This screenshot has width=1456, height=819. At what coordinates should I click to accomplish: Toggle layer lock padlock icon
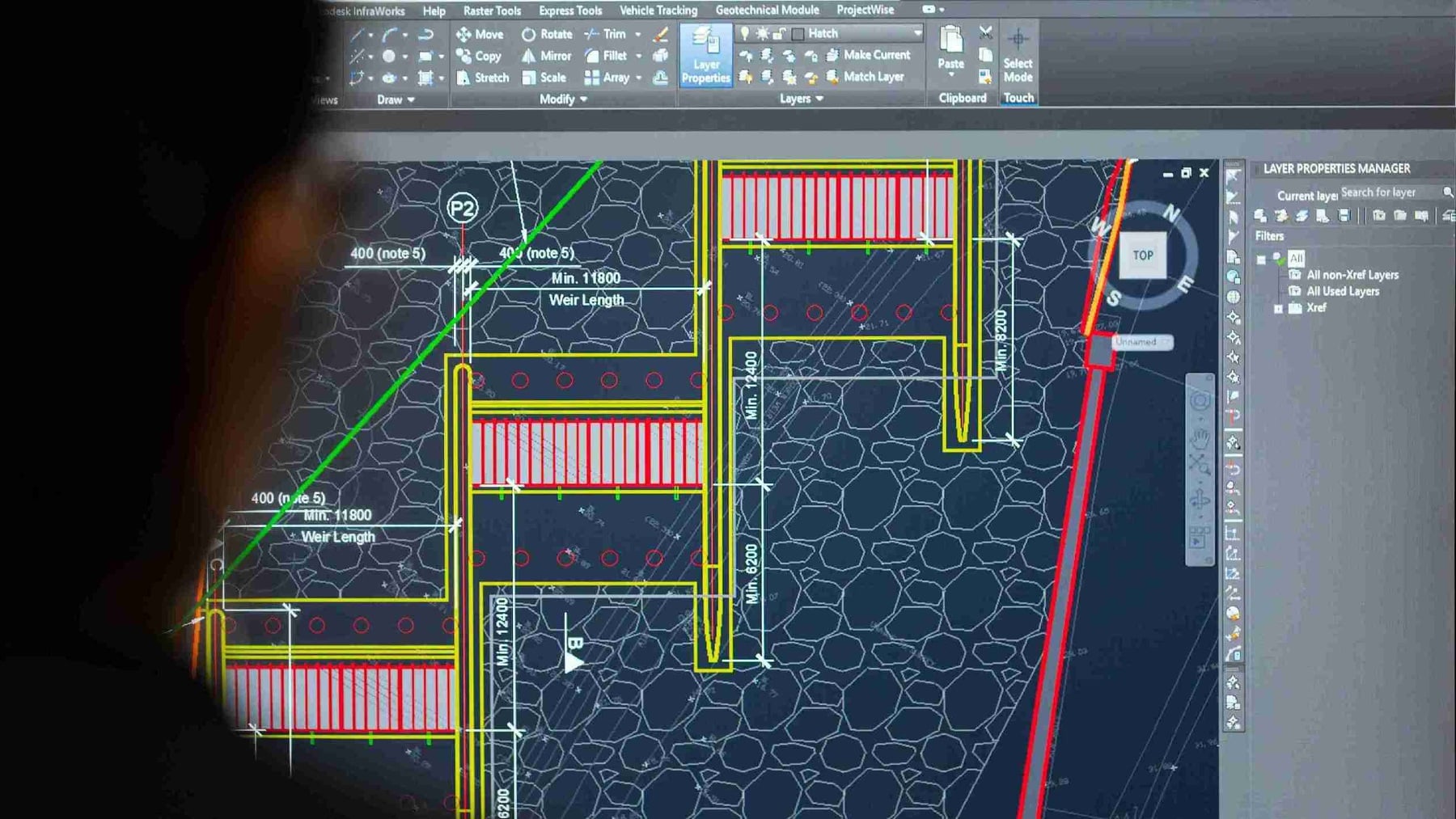[778, 33]
